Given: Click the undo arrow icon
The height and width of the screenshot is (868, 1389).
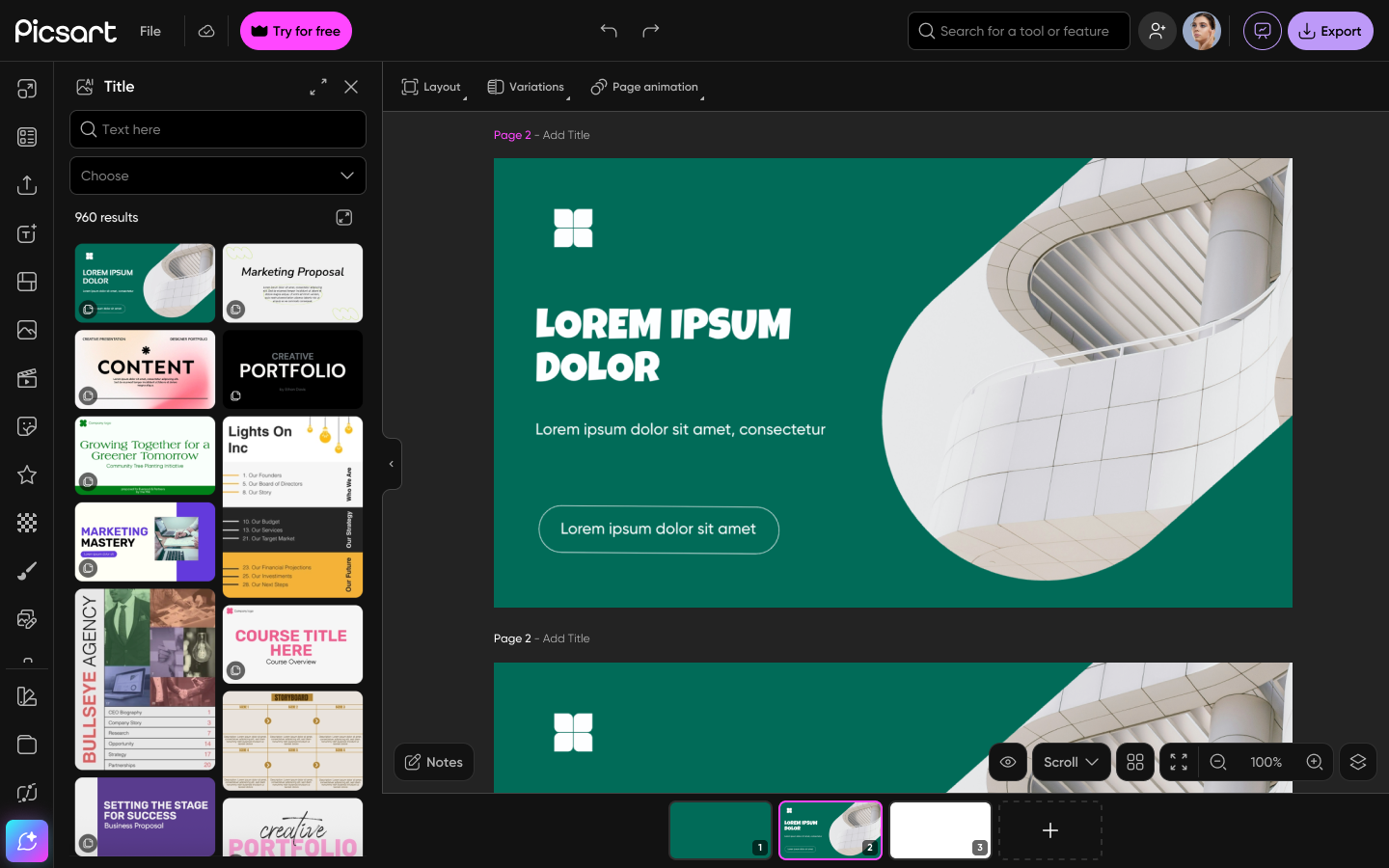Looking at the screenshot, I should [609, 31].
